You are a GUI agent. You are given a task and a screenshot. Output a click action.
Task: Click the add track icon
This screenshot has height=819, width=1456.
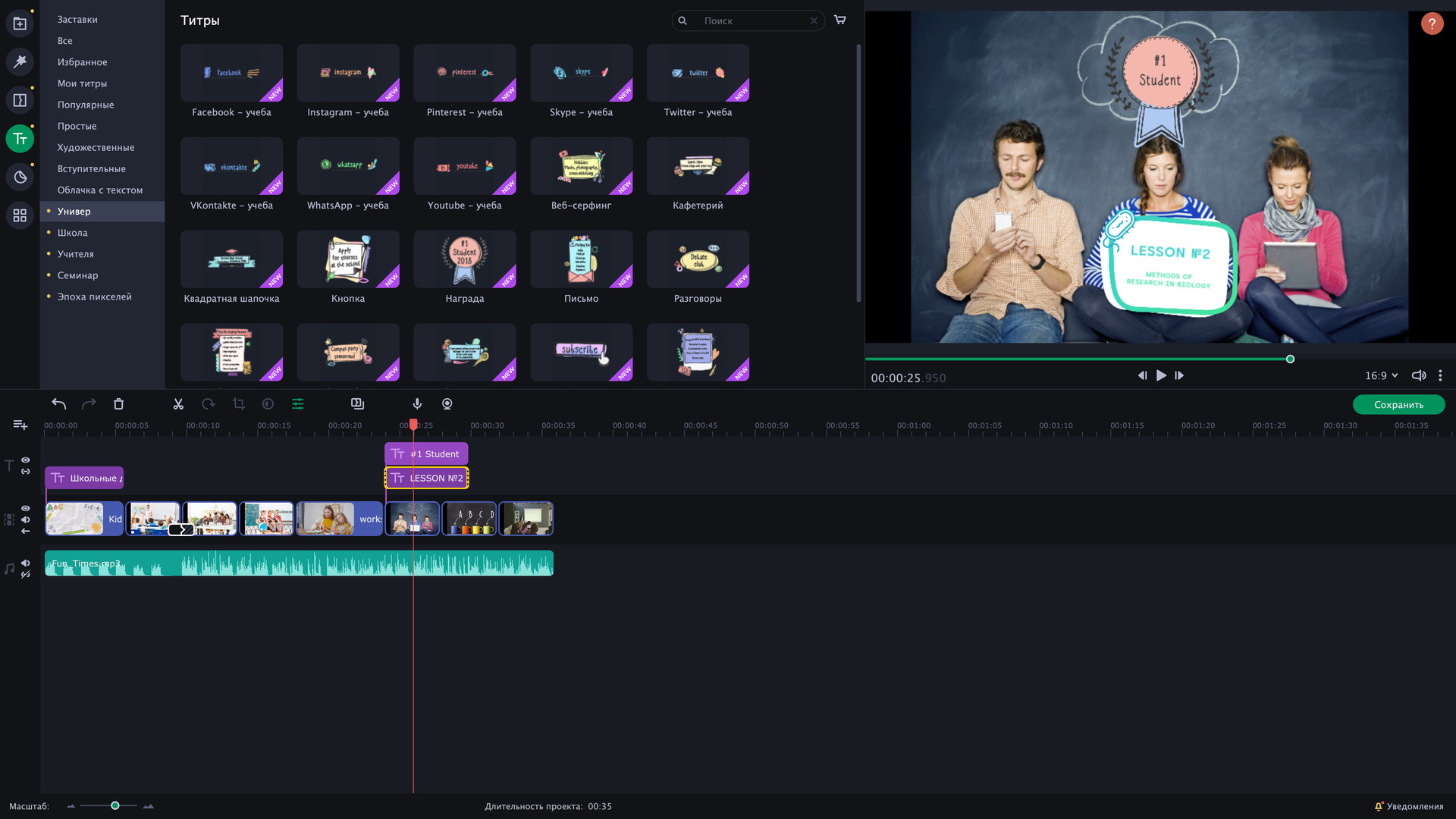[x=20, y=425]
